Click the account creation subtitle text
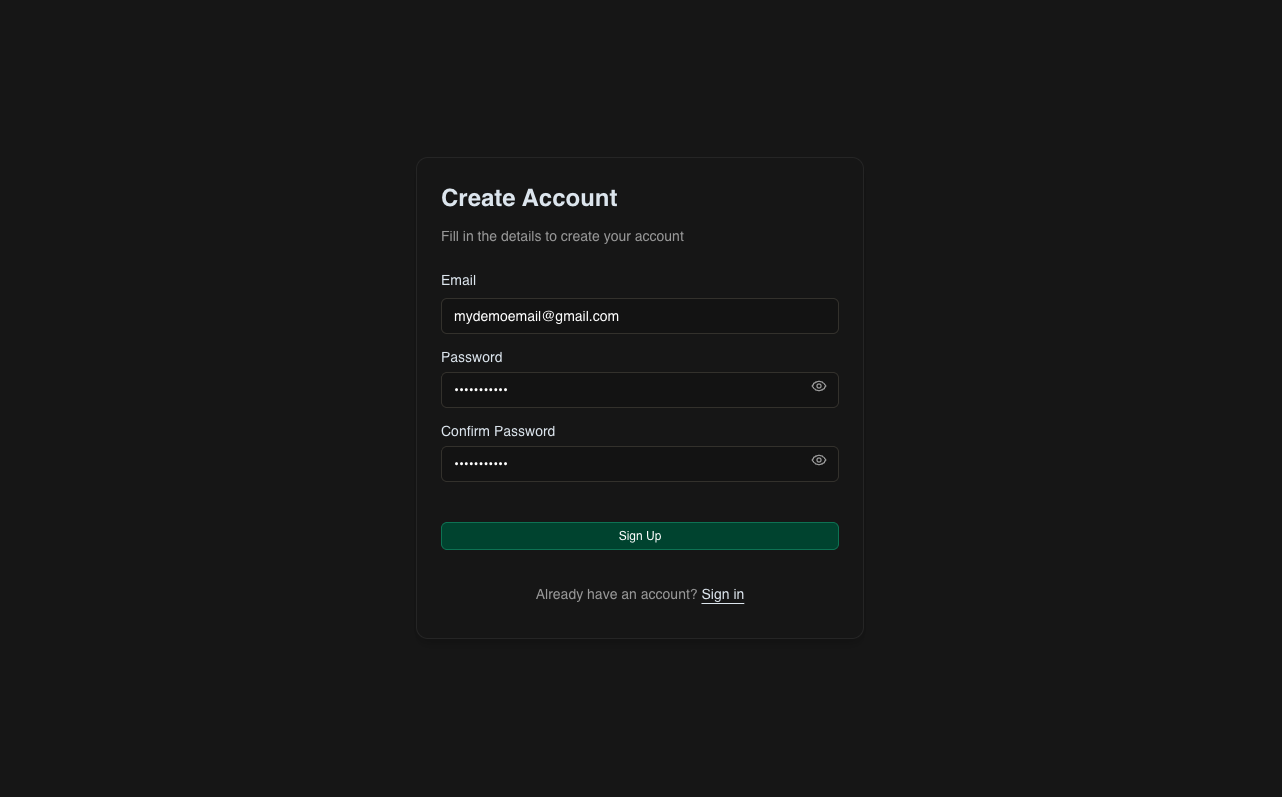 (562, 236)
